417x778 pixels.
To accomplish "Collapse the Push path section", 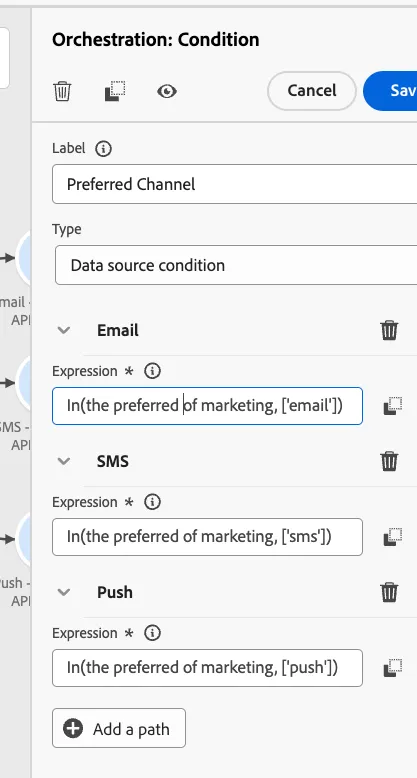I will click(64, 592).
